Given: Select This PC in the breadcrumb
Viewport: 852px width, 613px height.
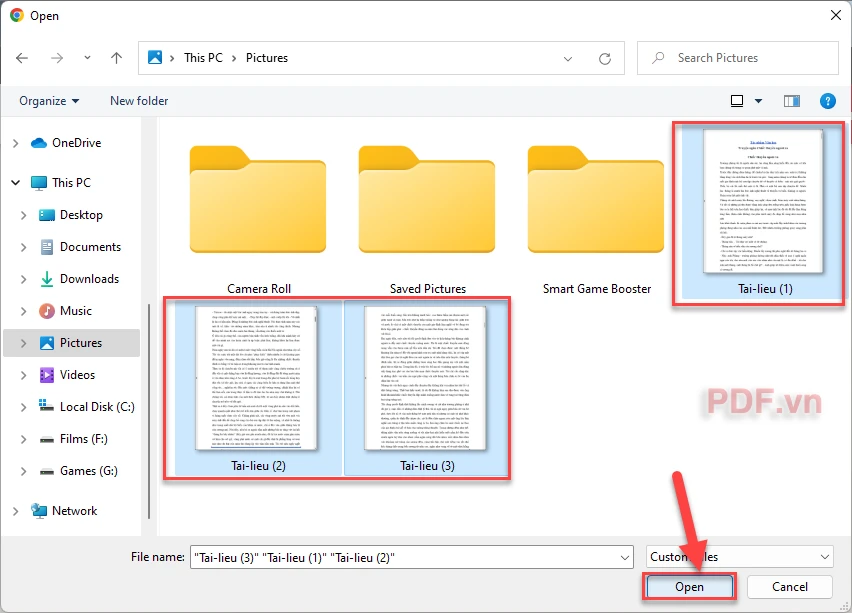Looking at the screenshot, I should [x=203, y=58].
